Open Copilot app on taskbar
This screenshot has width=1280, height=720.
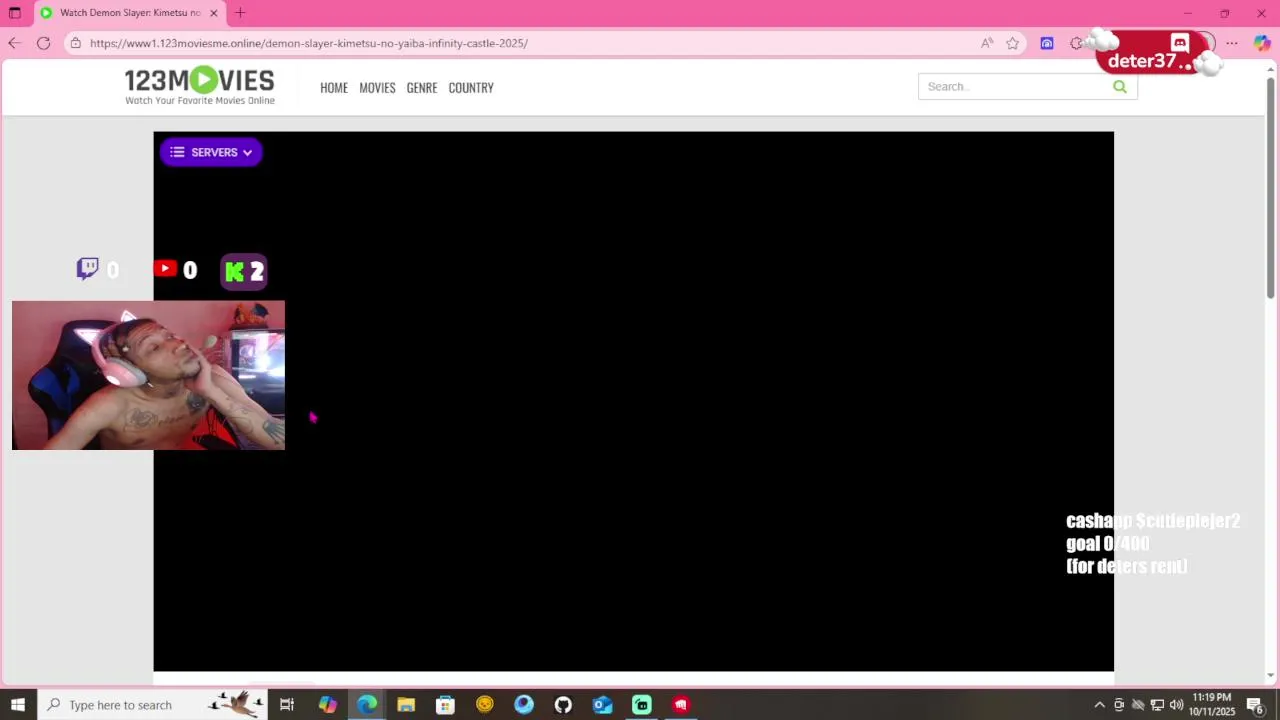328,705
